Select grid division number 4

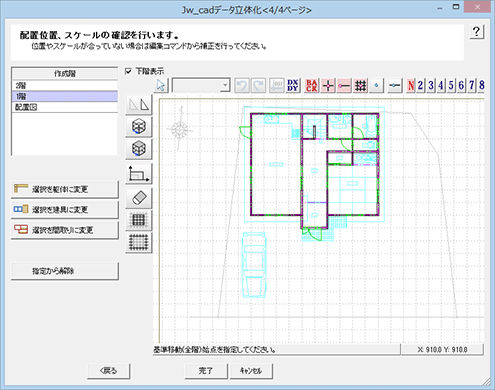click(441, 86)
